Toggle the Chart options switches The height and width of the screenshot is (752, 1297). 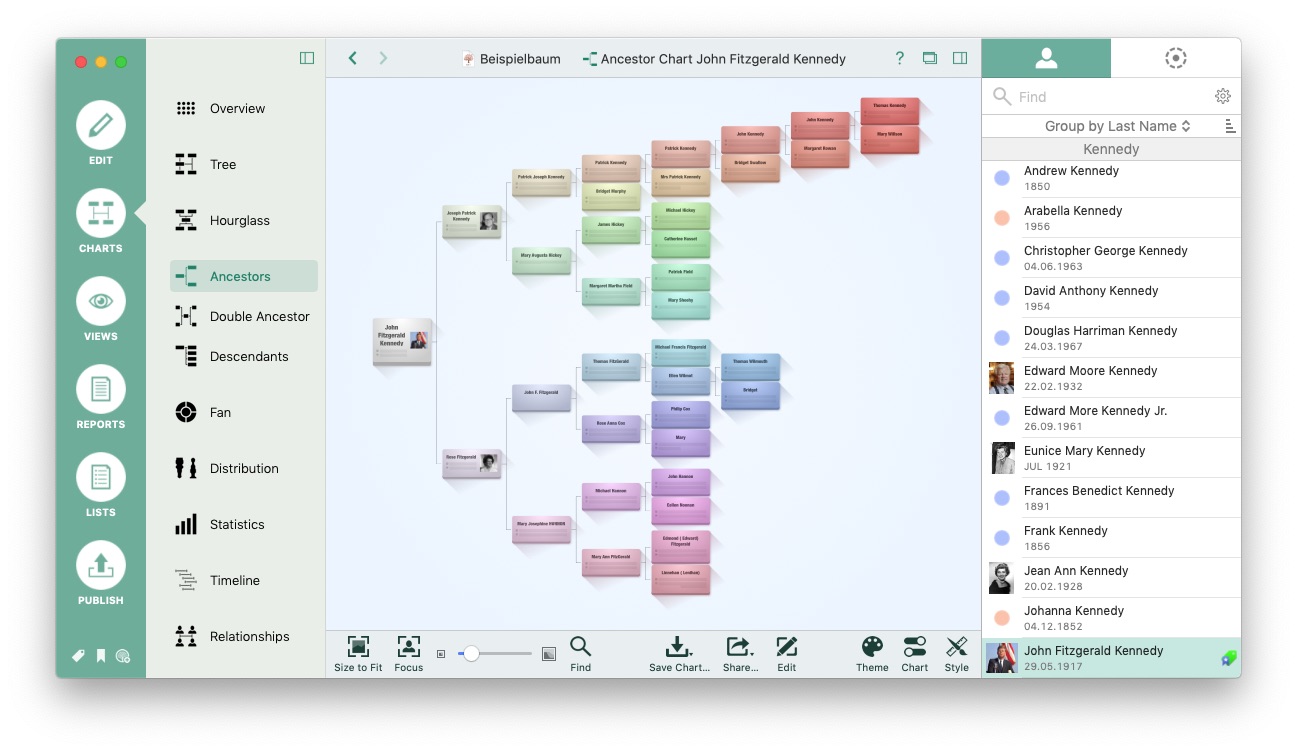click(x=914, y=647)
